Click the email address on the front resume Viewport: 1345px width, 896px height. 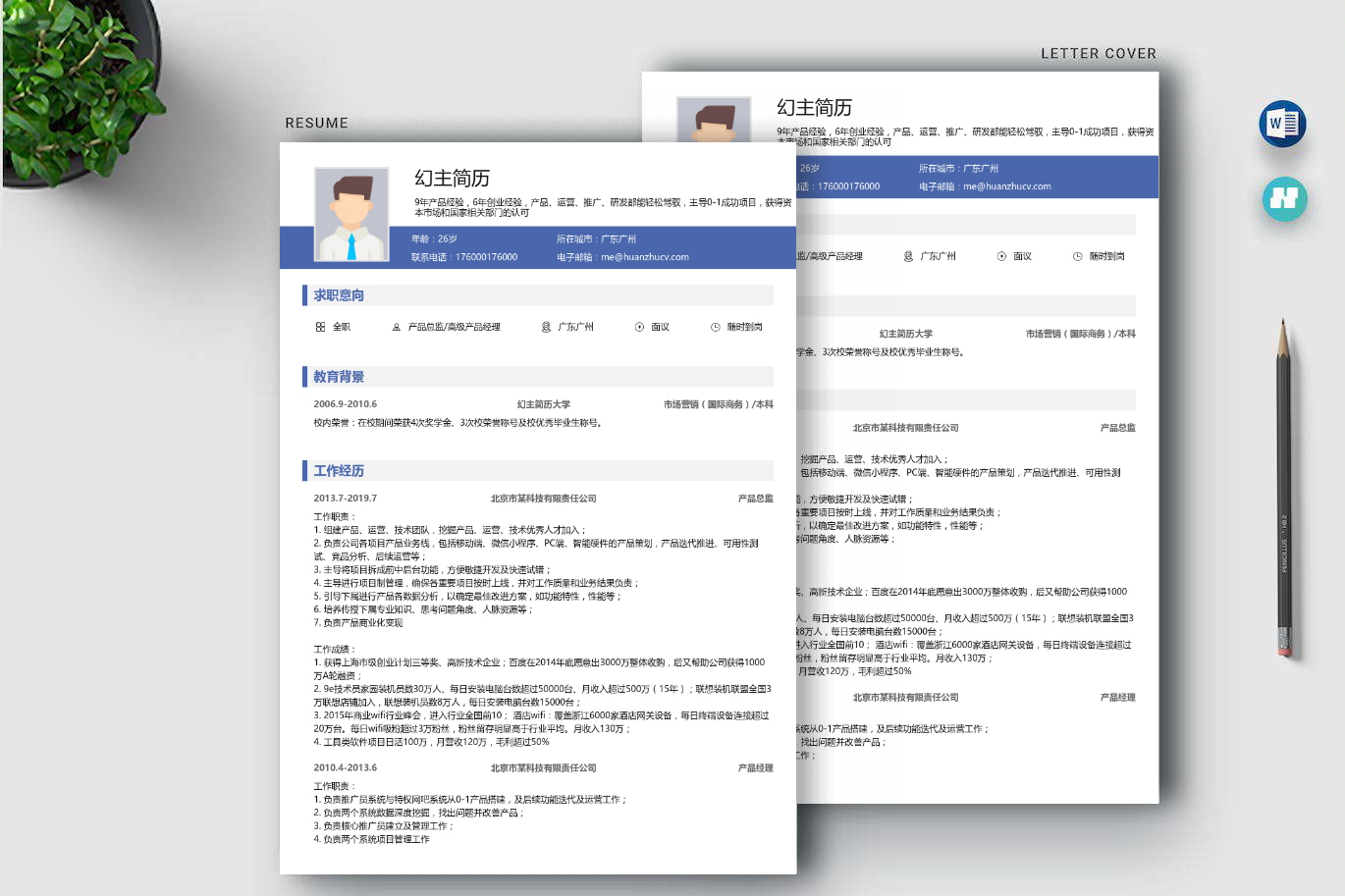[644, 257]
